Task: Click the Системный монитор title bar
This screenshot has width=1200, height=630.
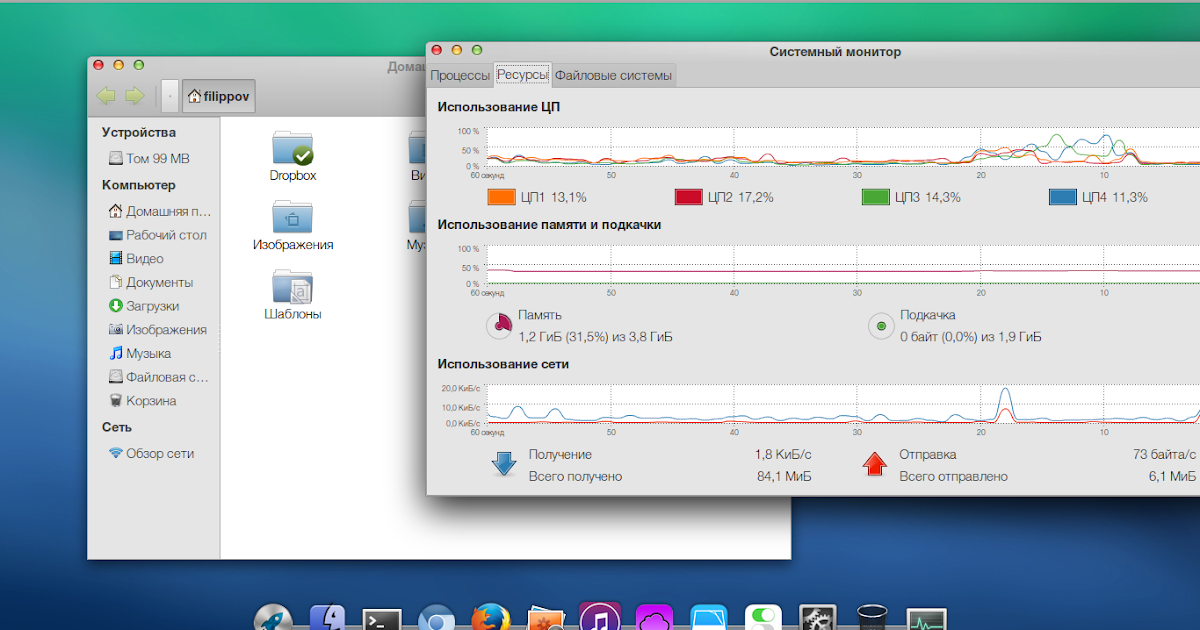Action: point(835,51)
